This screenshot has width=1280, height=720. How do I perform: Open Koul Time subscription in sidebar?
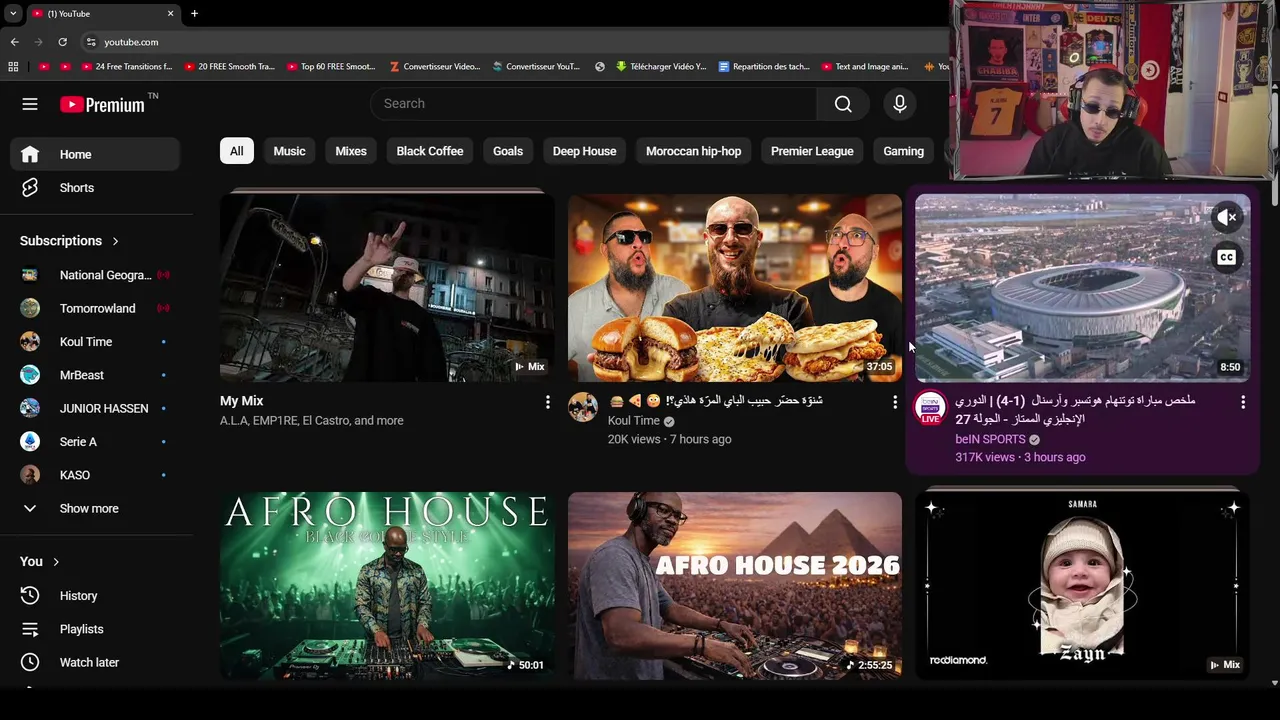point(95,342)
